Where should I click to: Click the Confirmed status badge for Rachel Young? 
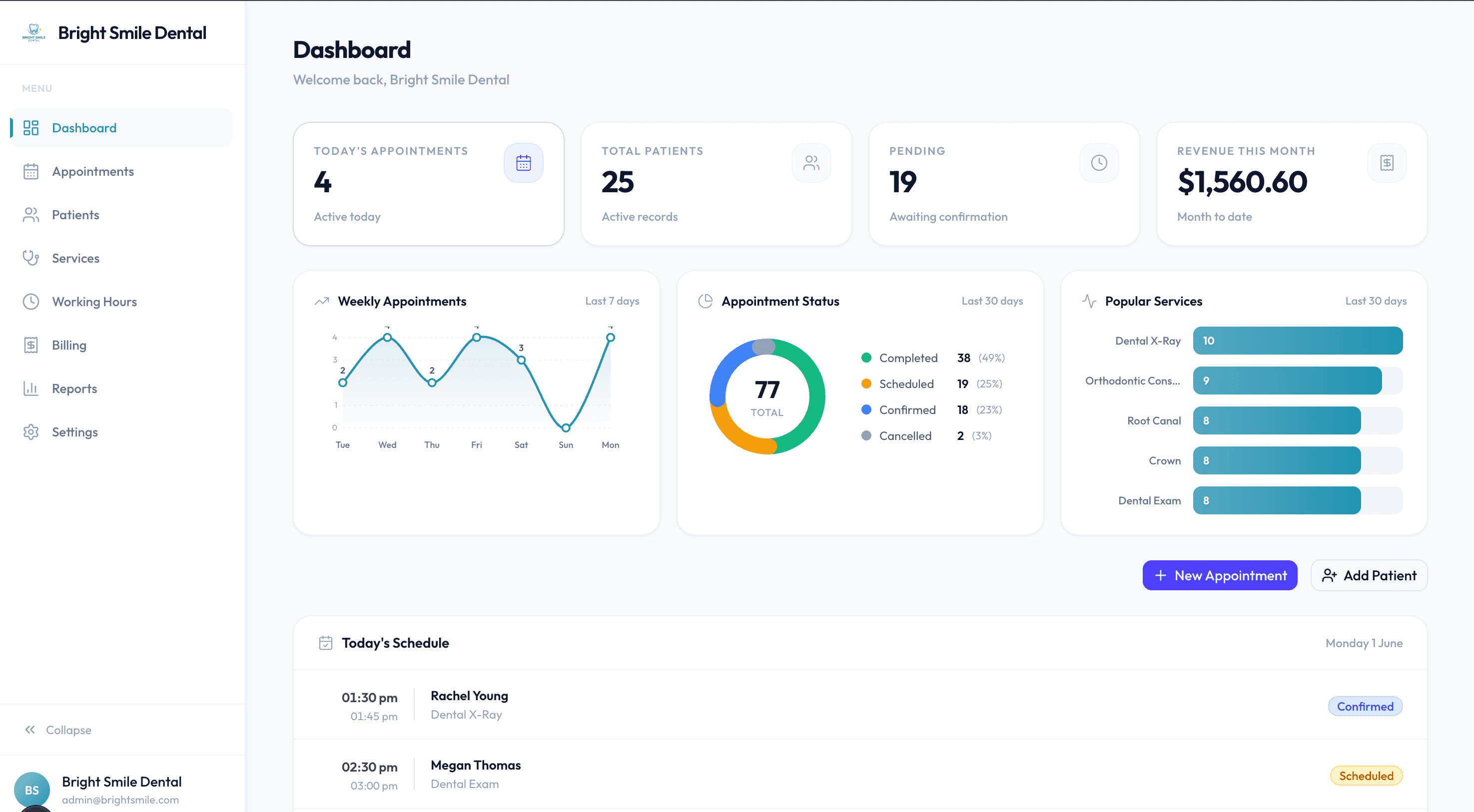click(x=1365, y=706)
